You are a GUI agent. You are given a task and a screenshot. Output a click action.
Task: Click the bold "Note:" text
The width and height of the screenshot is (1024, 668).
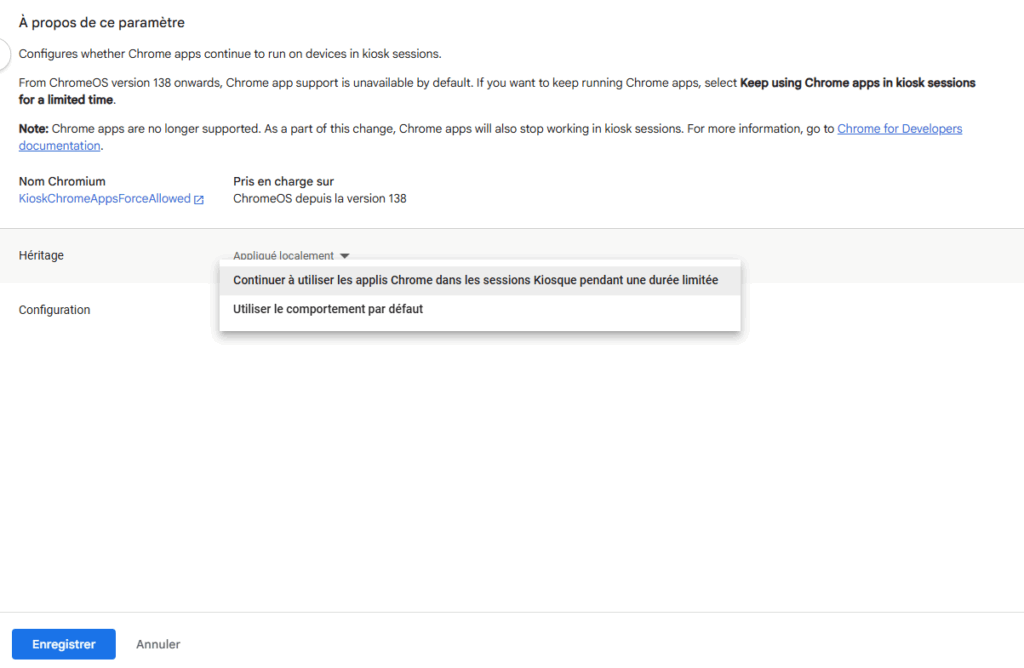pyautogui.click(x=34, y=129)
